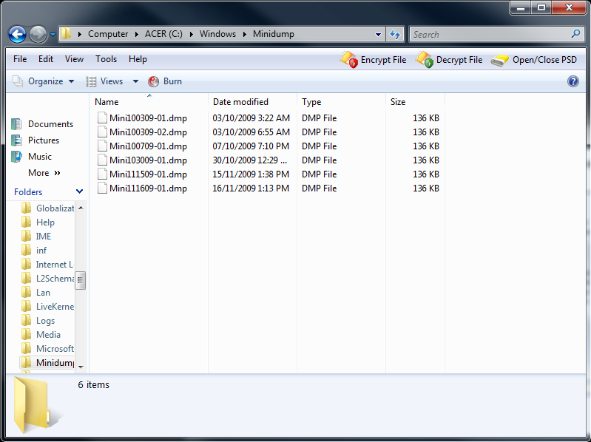This screenshot has height=442, width=591.
Task: Select L2Schemas folder in tree
Action: click(x=47, y=278)
